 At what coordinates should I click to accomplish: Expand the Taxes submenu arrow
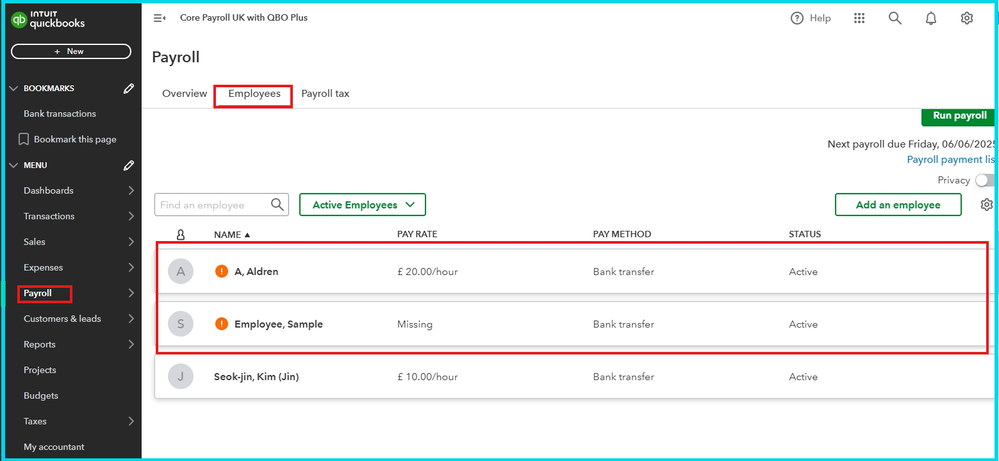point(131,422)
